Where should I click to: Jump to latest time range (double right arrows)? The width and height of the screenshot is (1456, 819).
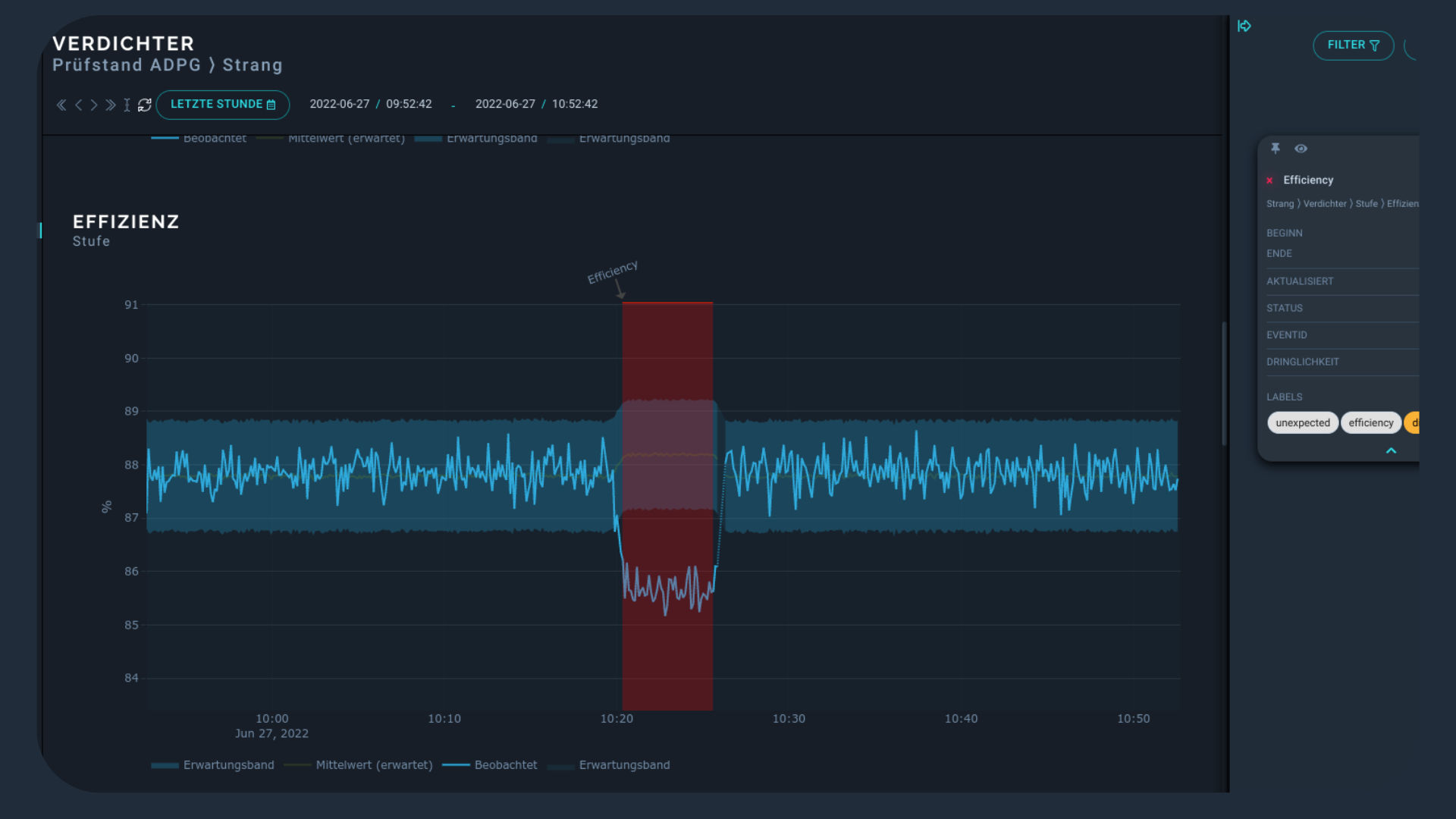click(x=111, y=105)
